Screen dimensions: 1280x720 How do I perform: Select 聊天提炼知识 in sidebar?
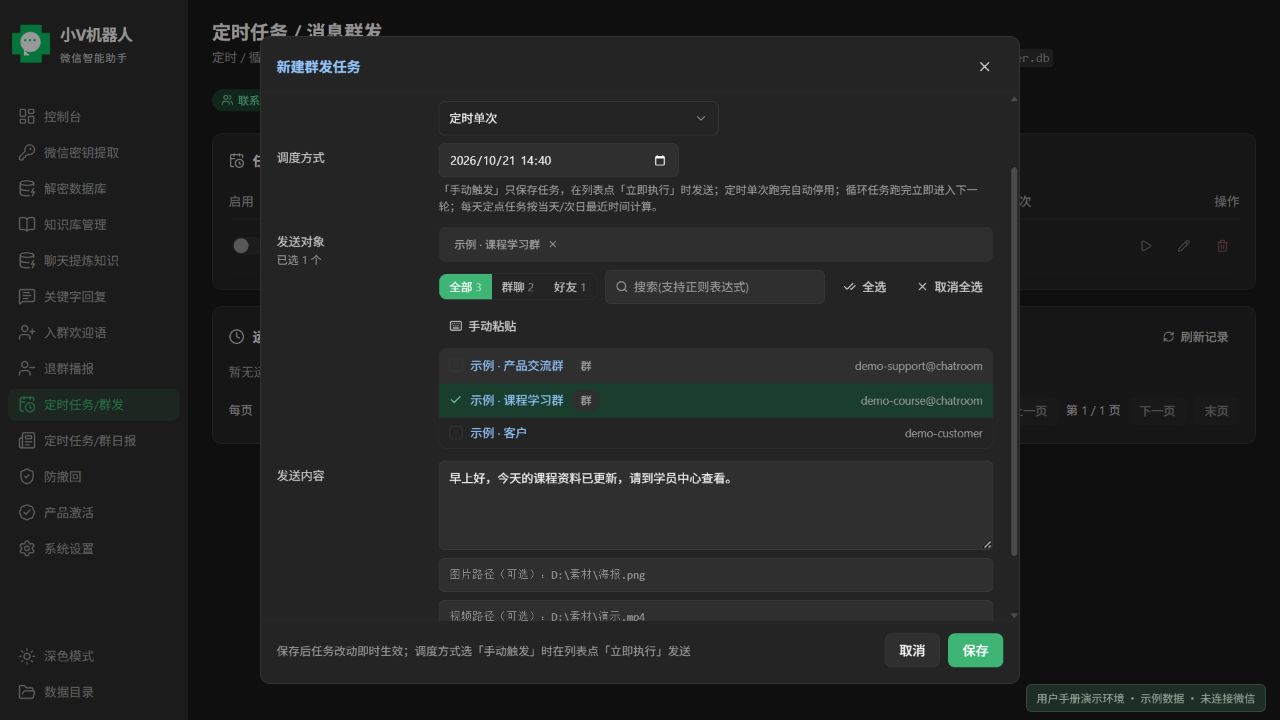pos(93,261)
